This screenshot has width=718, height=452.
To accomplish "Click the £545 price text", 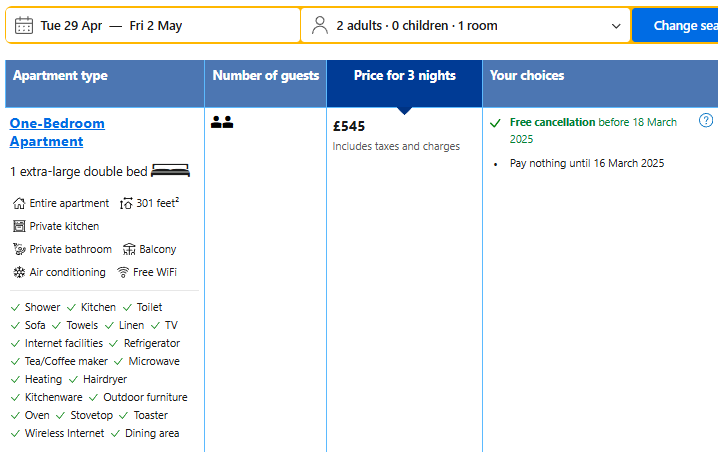I will (x=349, y=127).
